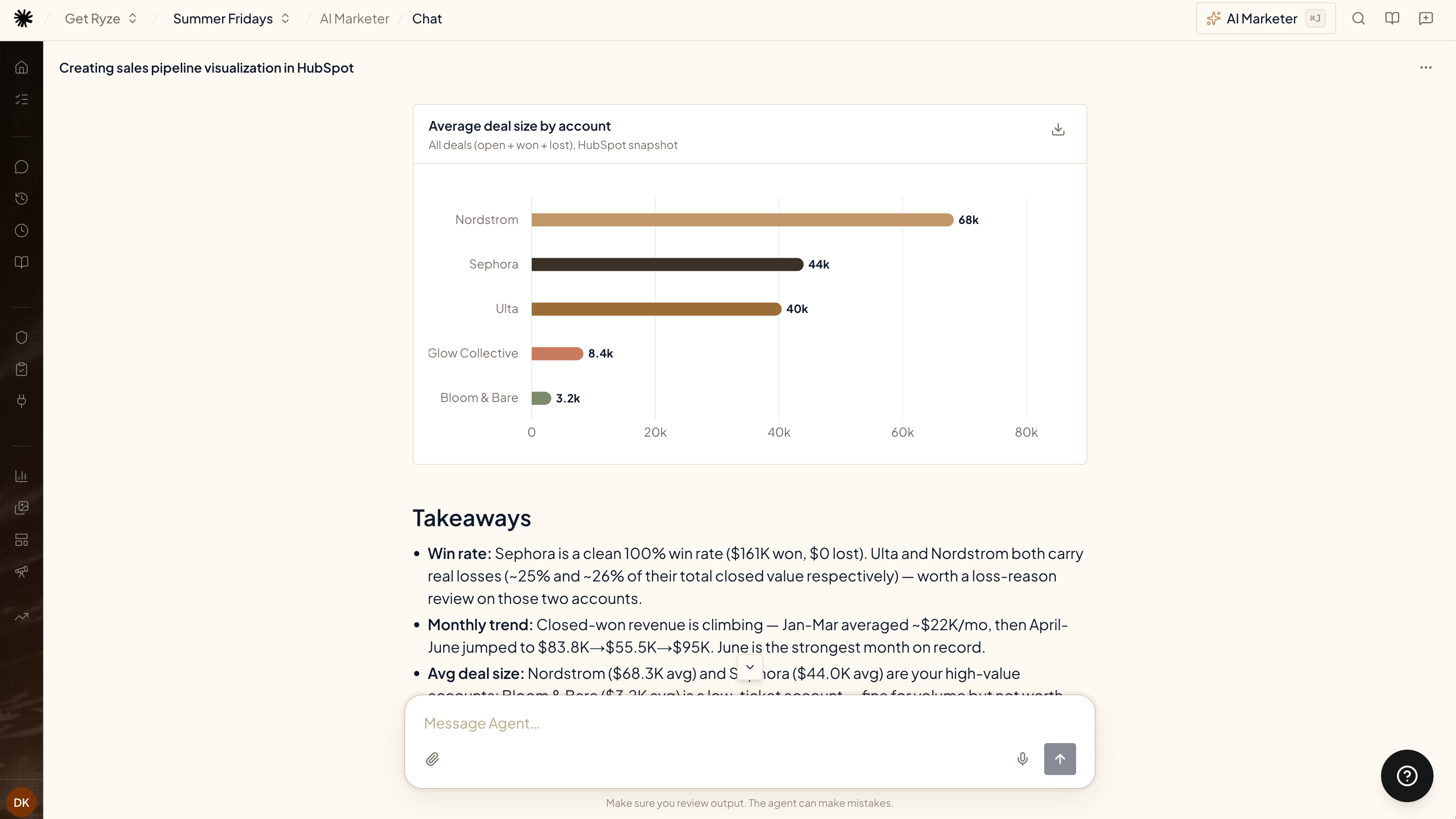
Task: Click the "68k" value label
Action: tap(968, 220)
